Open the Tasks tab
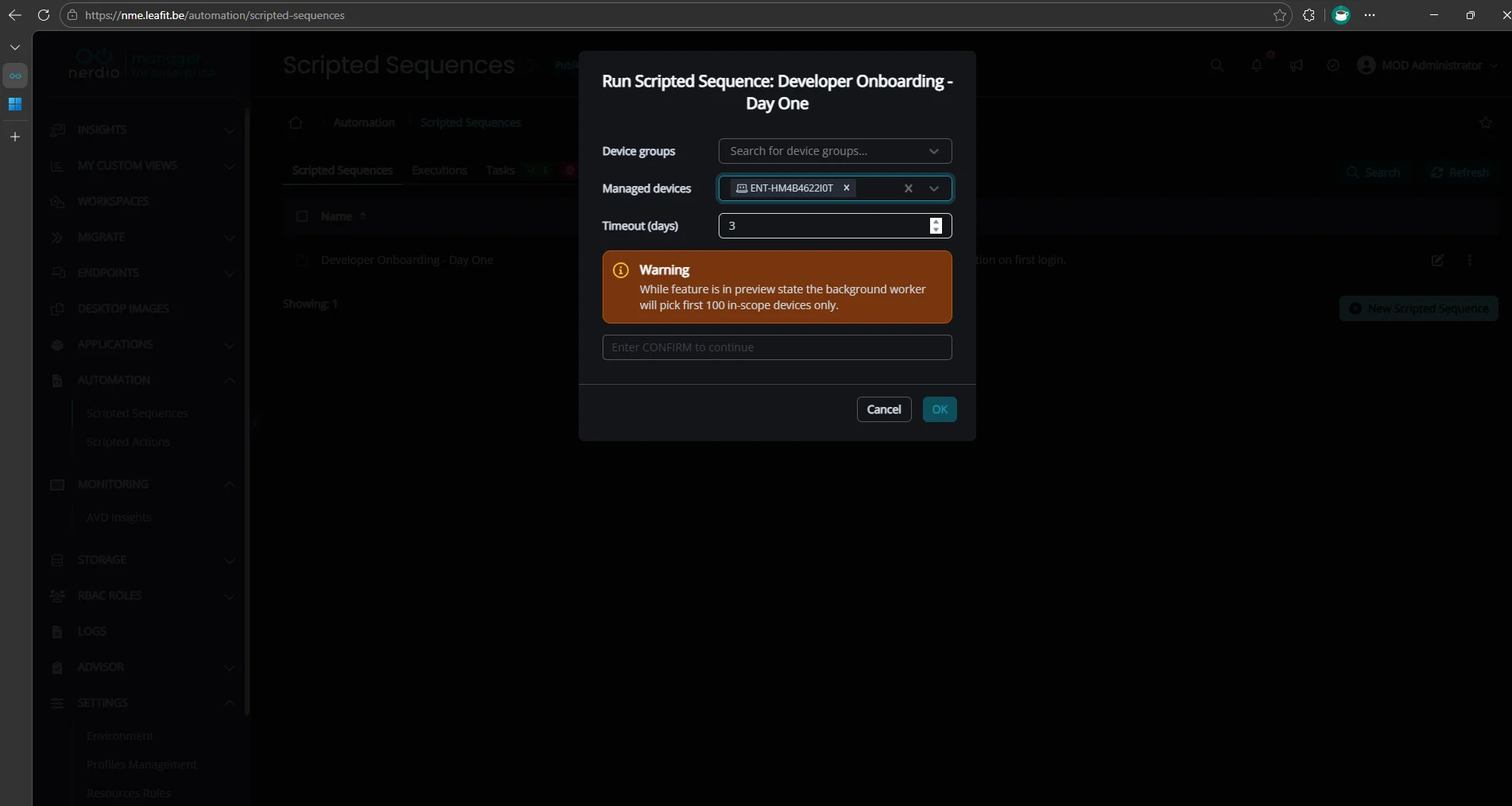The height and width of the screenshot is (806, 1512). click(x=499, y=170)
